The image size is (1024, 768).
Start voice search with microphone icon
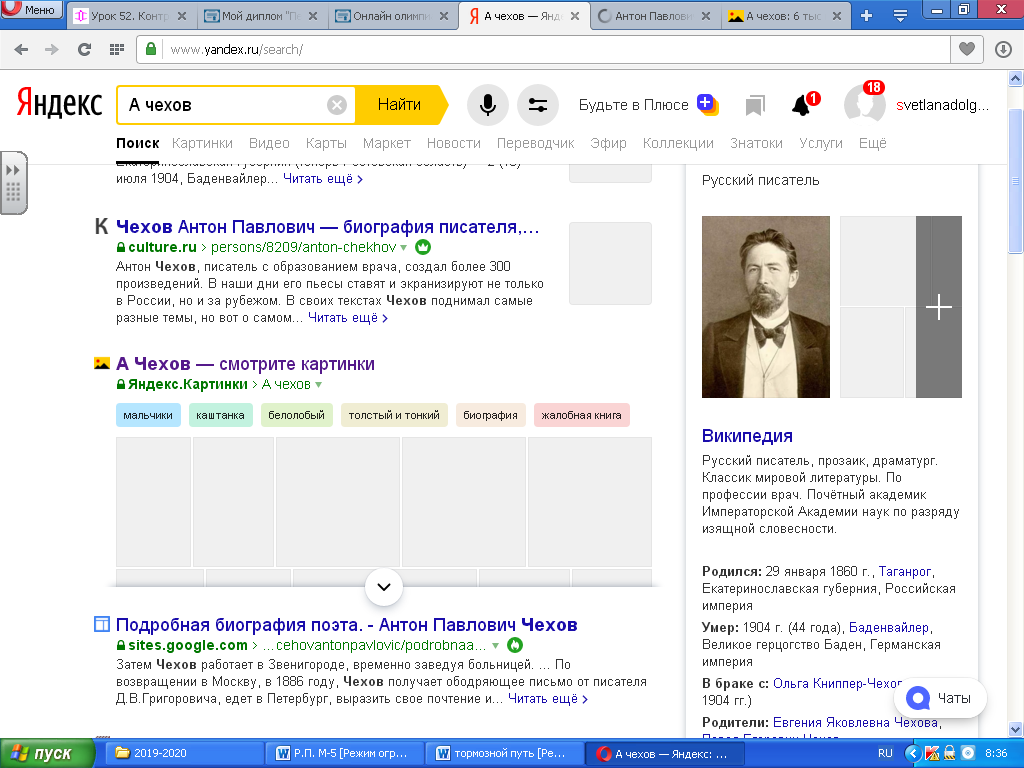point(488,104)
